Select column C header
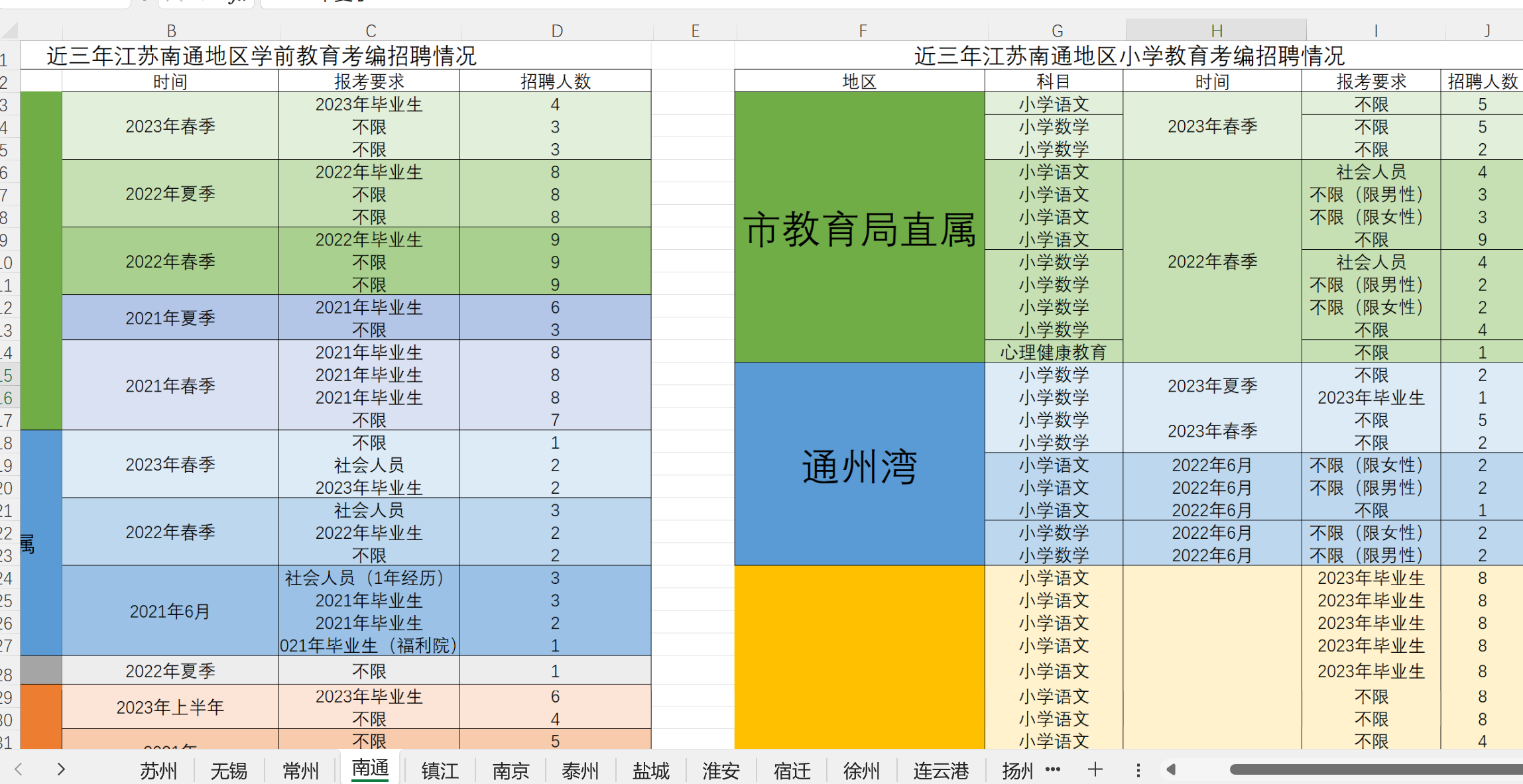This screenshot has height=784, width=1523. tap(371, 31)
